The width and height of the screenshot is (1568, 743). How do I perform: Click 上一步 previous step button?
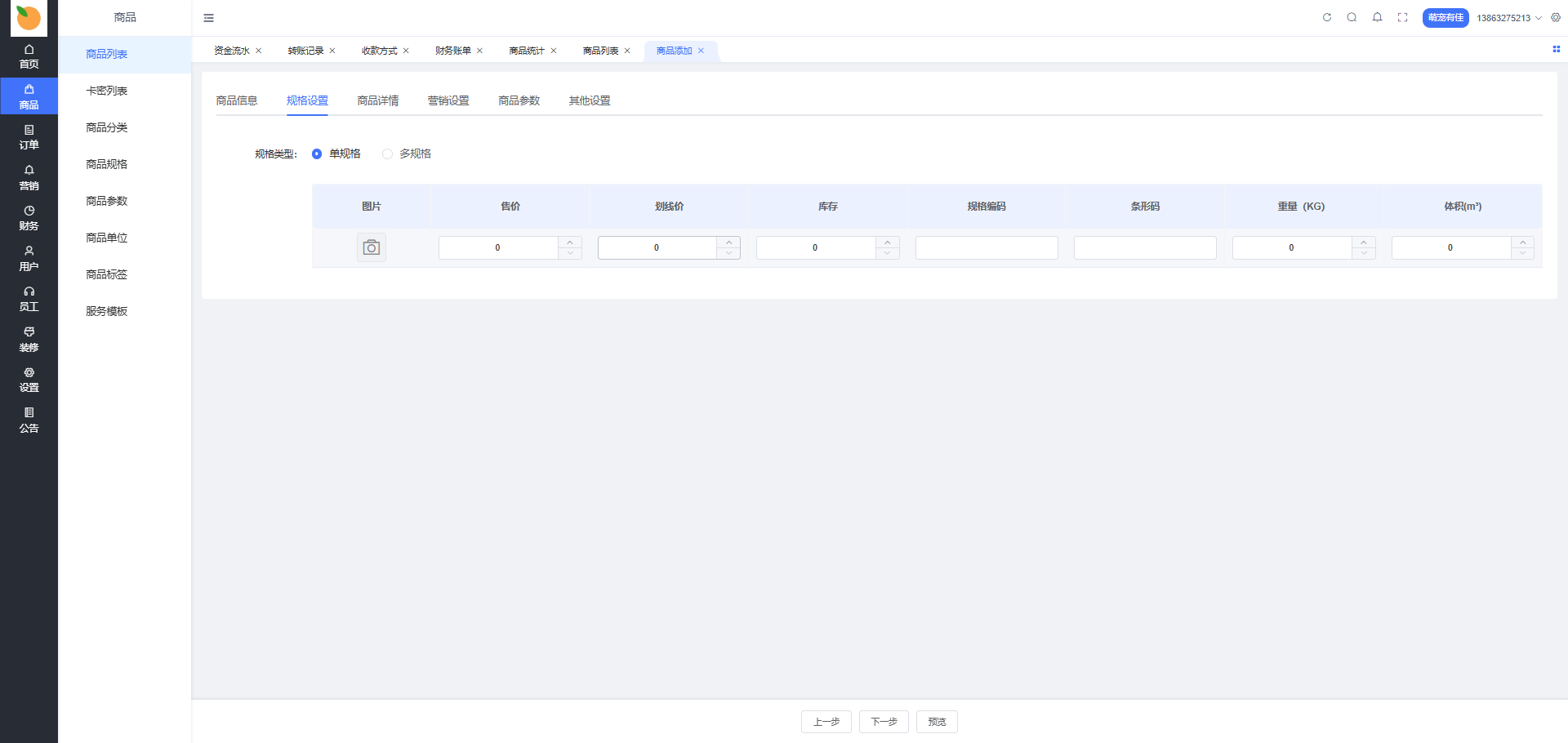(x=826, y=722)
